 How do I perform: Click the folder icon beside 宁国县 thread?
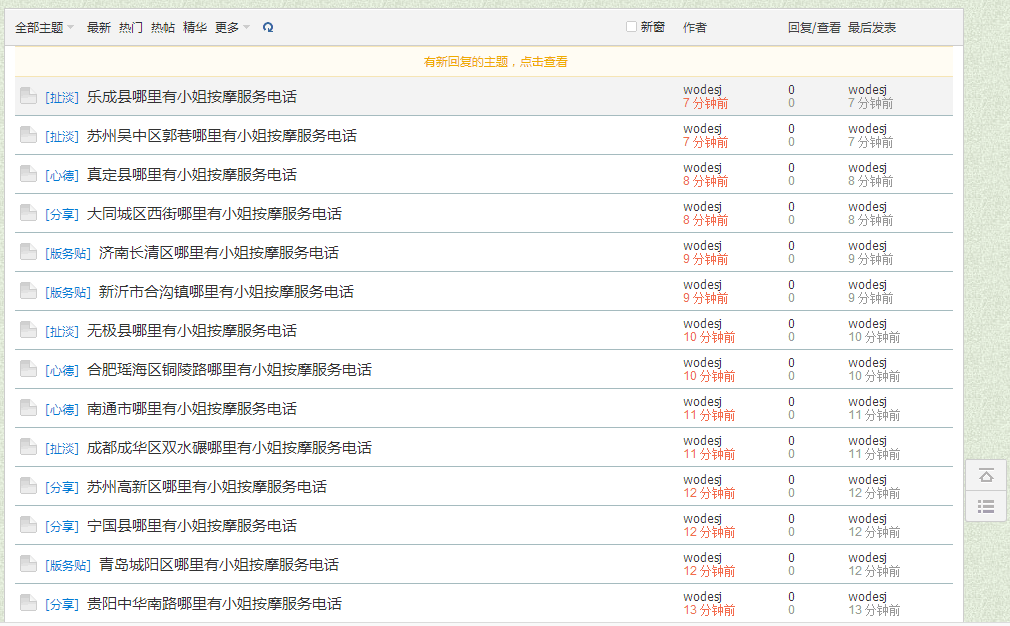pos(28,526)
